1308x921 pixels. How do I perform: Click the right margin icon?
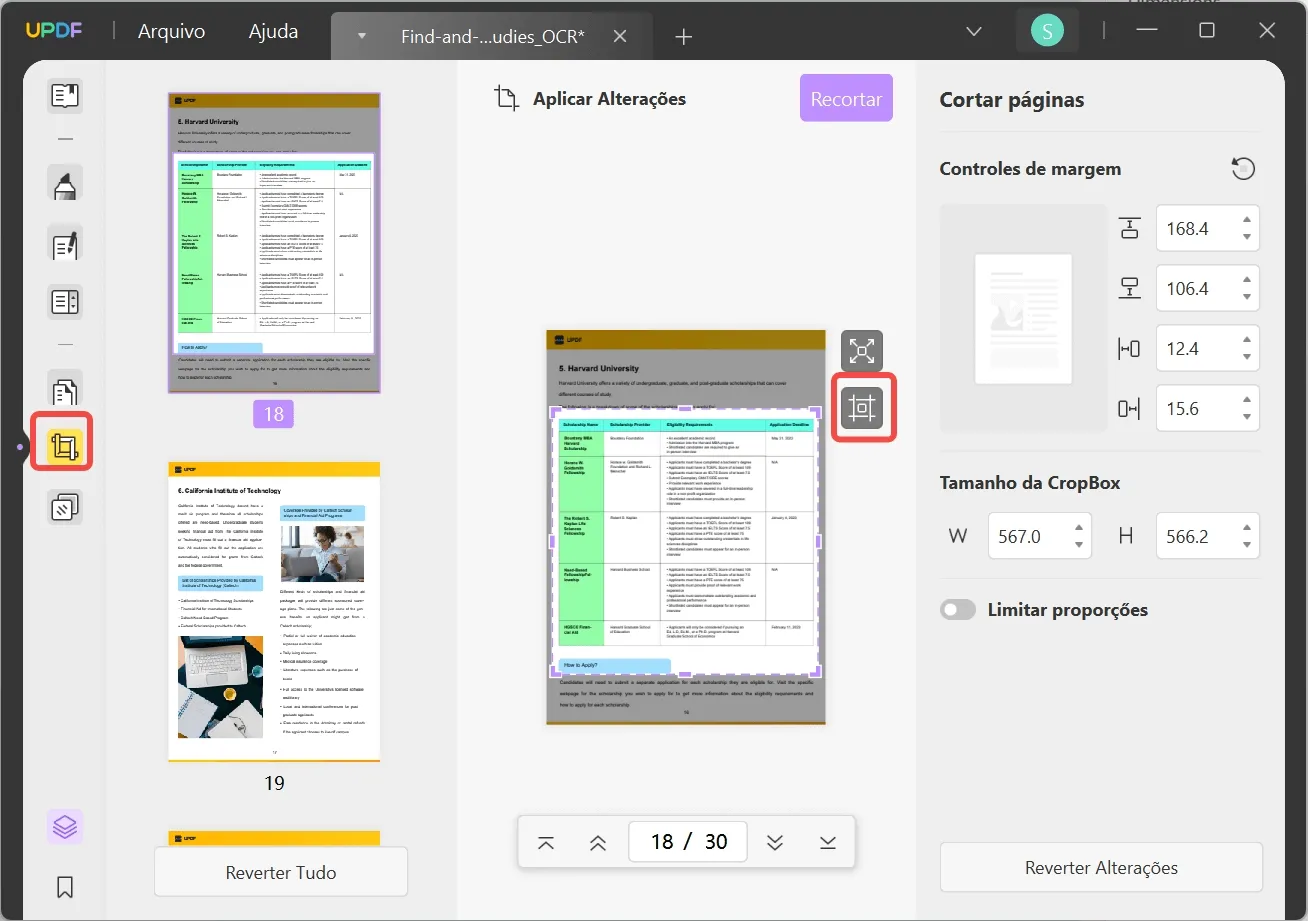(x=1129, y=408)
